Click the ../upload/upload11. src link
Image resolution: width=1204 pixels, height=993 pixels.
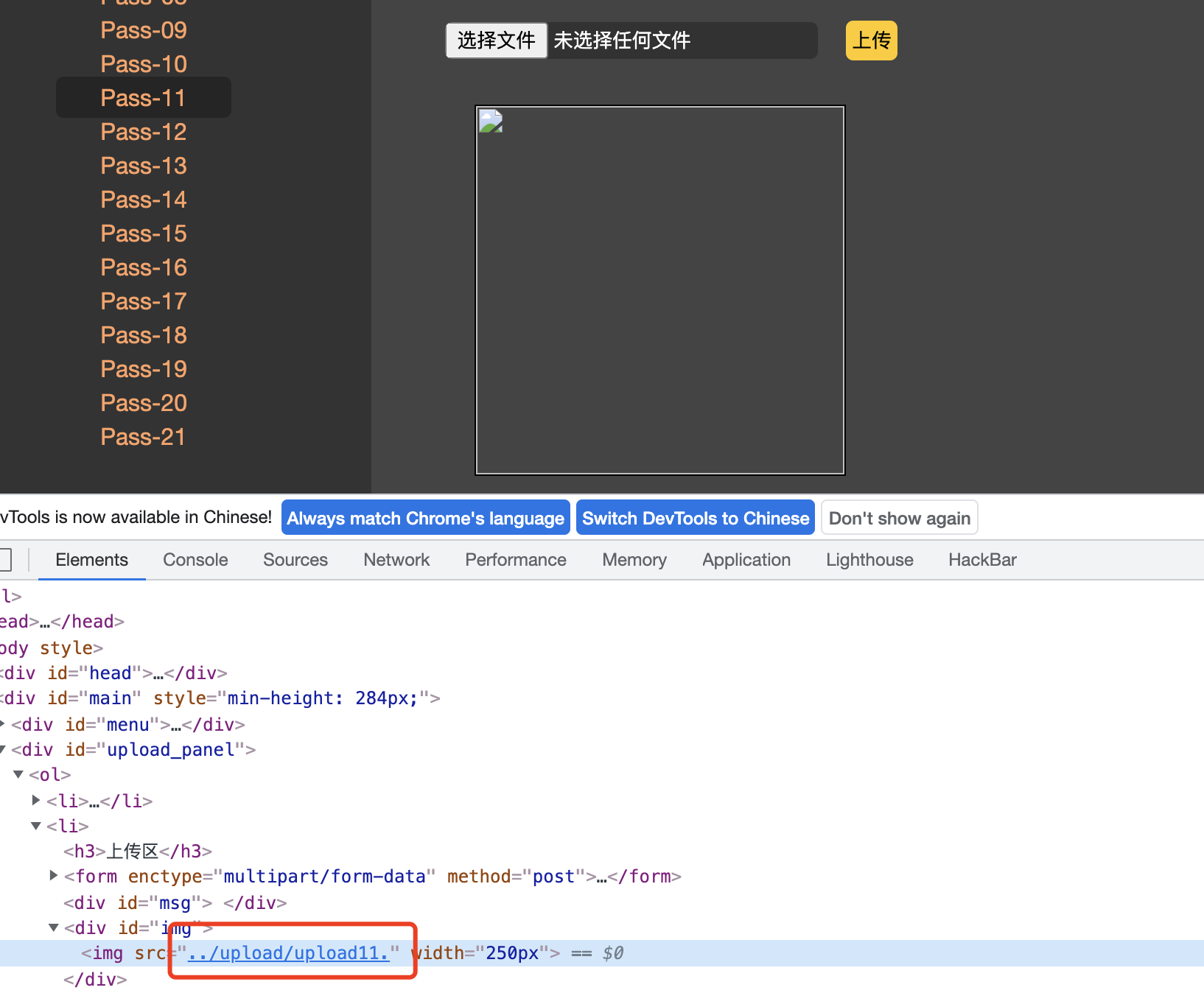[288, 952]
